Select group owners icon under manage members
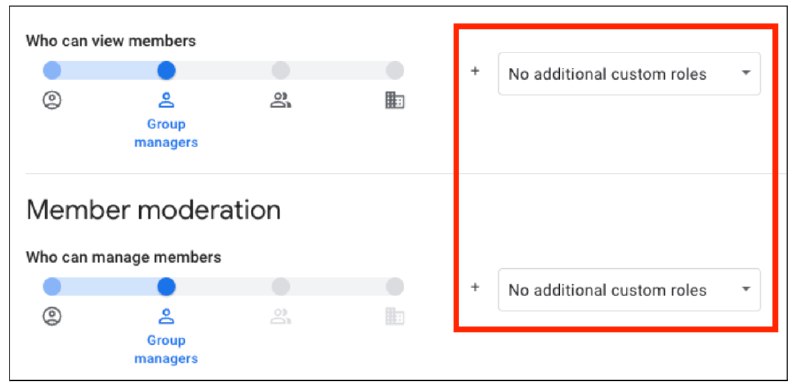Viewport: 800px width, 387px height. point(52,317)
